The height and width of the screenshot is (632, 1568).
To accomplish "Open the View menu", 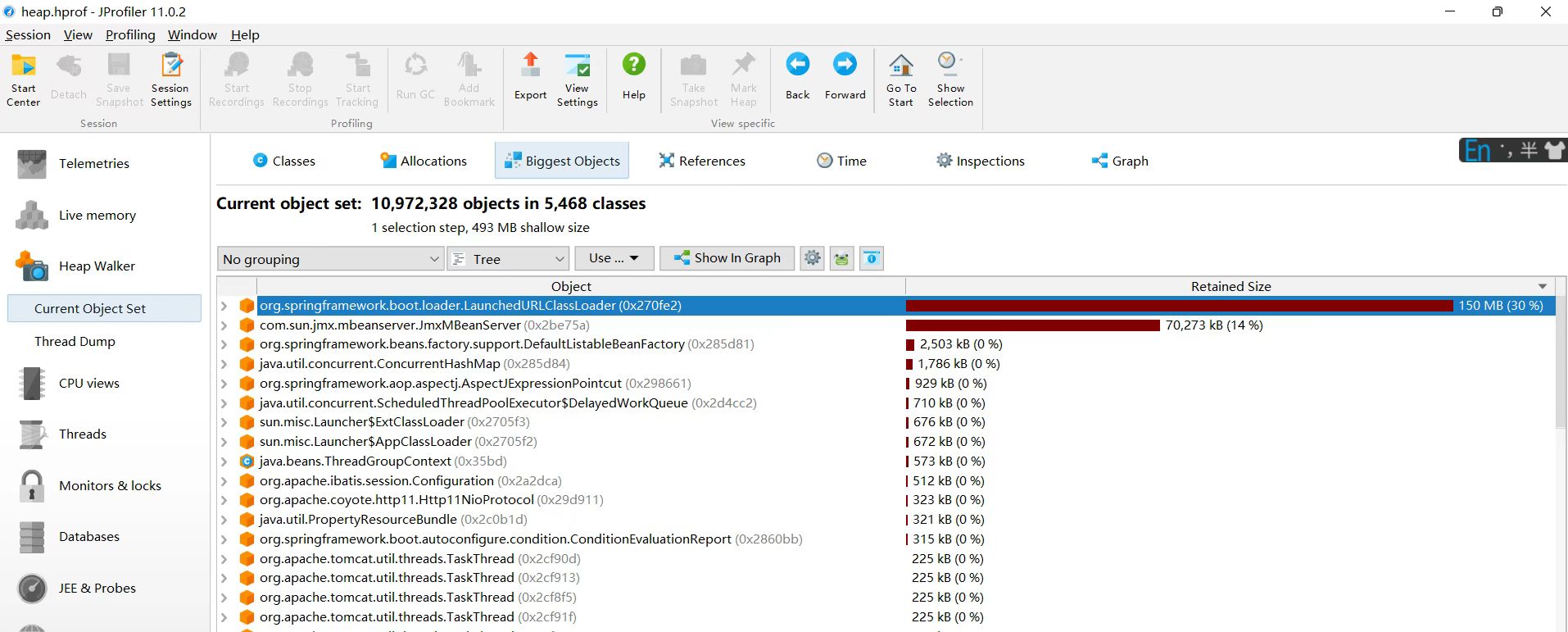I will click(x=78, y=34).
